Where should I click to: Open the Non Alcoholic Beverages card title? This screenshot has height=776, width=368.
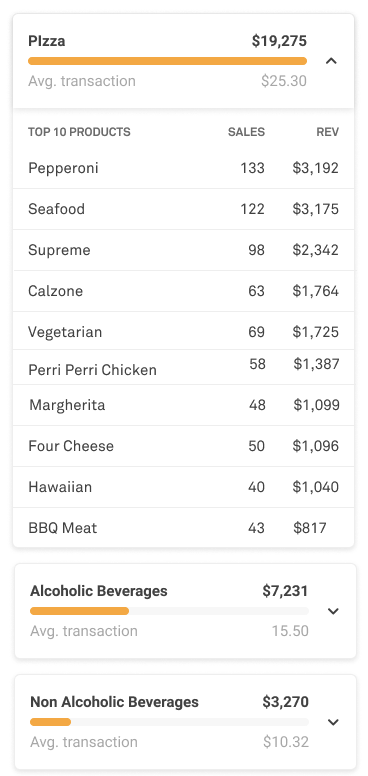[x=114, y=702]
